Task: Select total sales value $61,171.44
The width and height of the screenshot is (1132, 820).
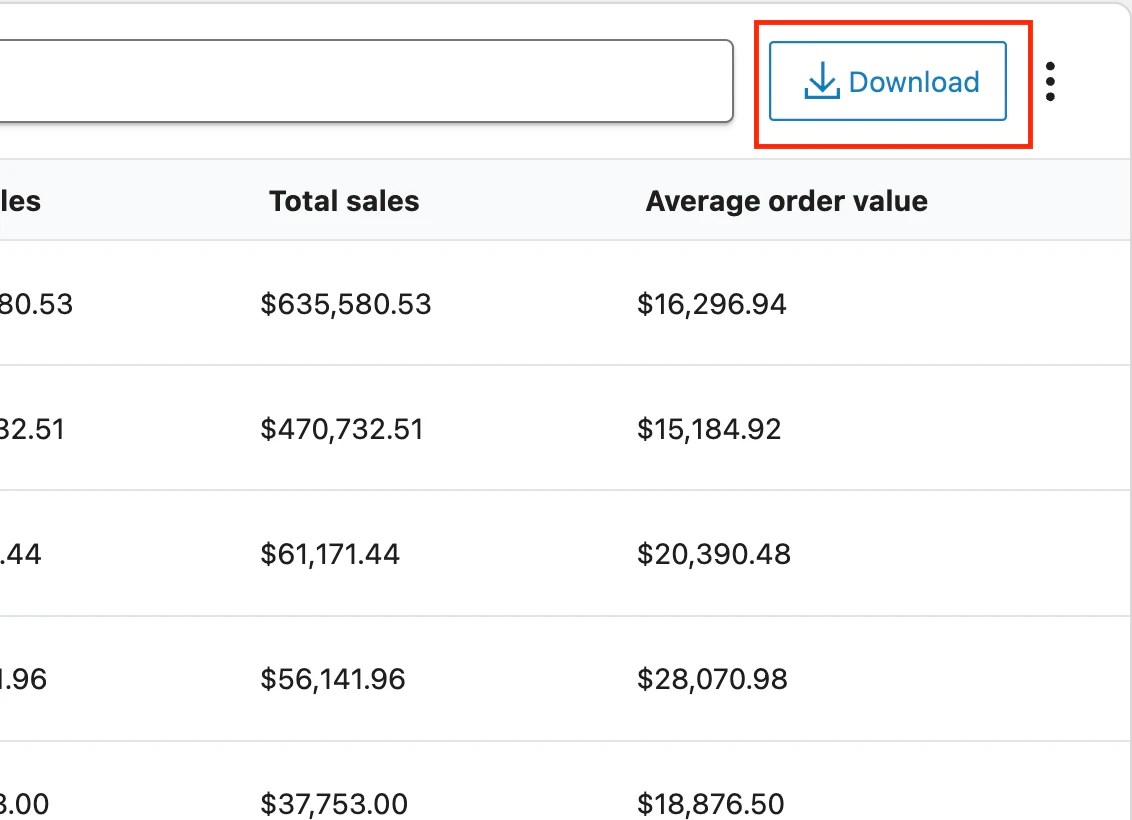Action: (330, 554)
